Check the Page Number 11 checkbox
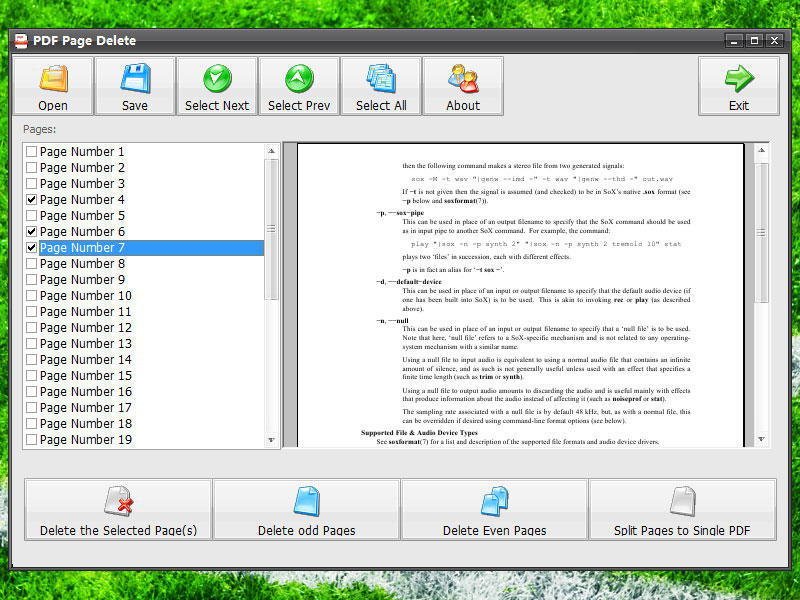 [x=32, y=311]
